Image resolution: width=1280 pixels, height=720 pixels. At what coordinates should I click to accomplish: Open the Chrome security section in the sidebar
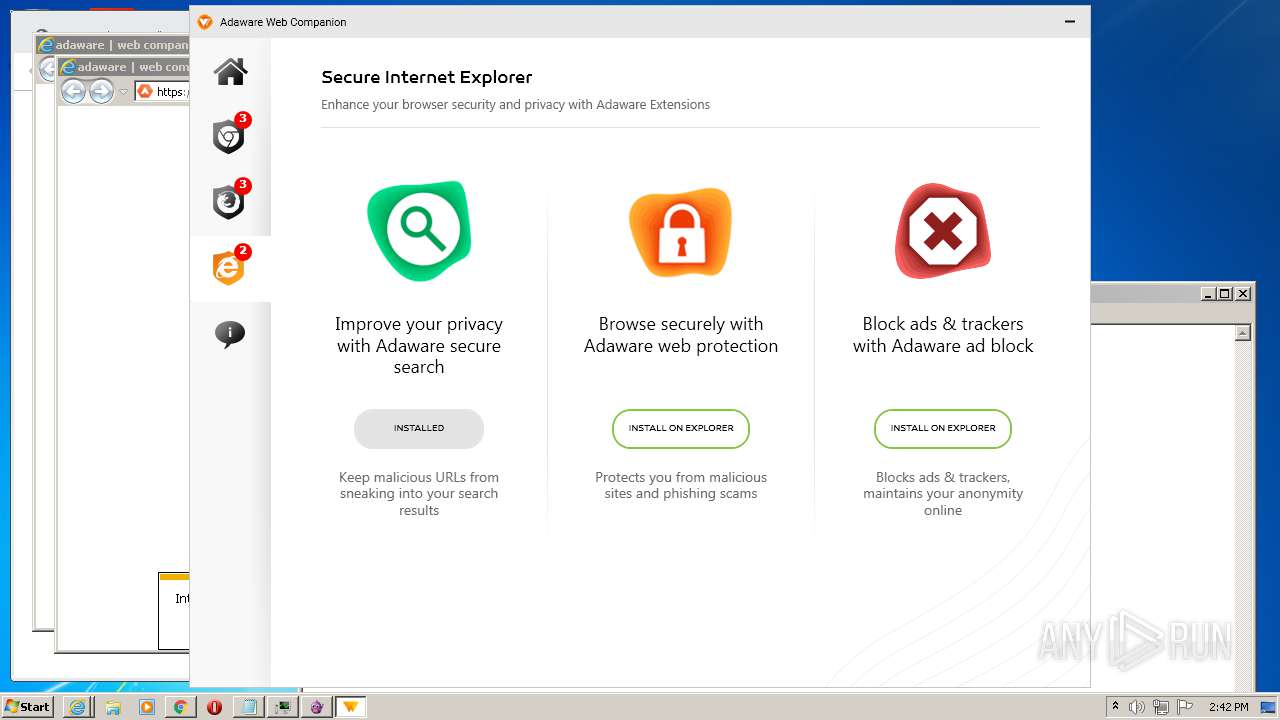pyautogui.click(x=230, y=136)
